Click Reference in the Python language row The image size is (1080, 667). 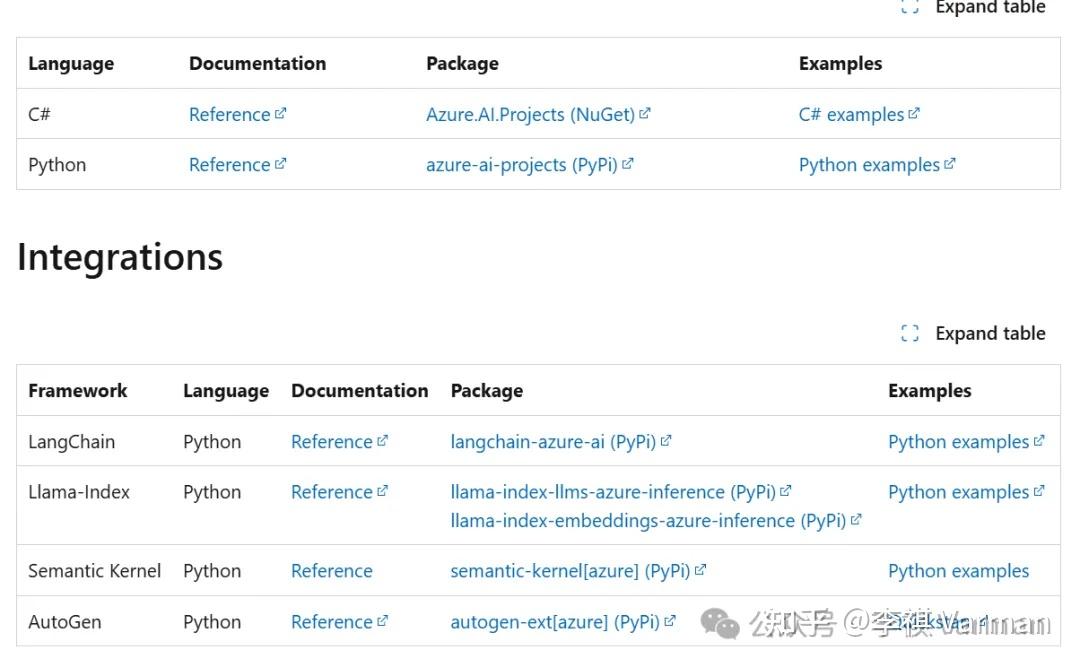coord(230,164)
